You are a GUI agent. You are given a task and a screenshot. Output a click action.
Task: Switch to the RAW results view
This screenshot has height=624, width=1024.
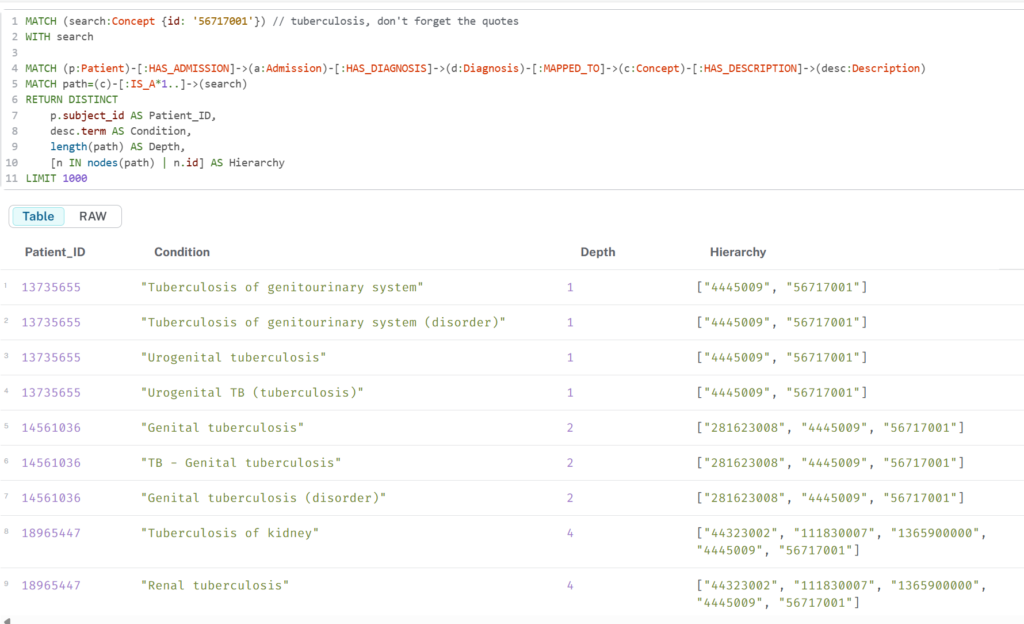[93, 216]
